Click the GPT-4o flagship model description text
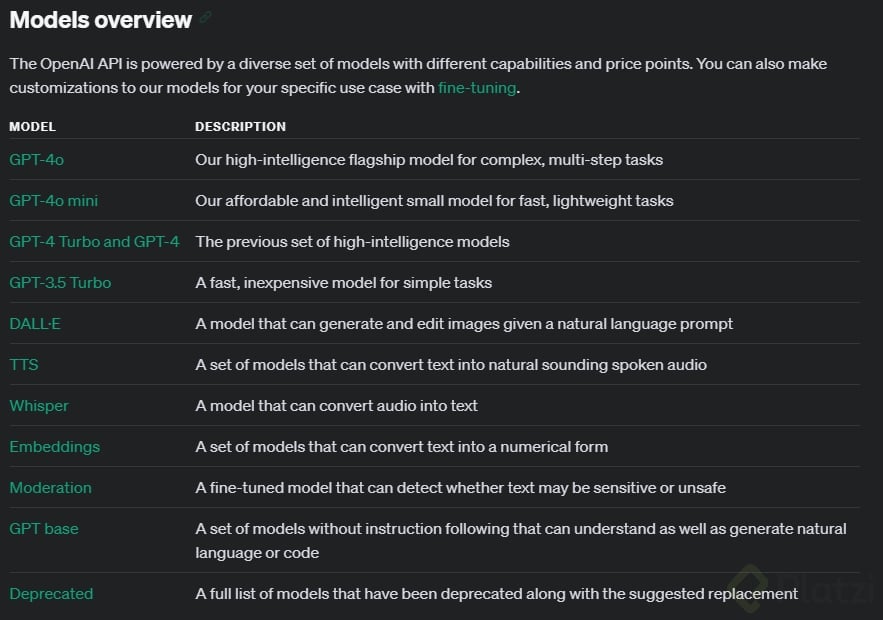 pyautogui.click(x=429, y=160)
